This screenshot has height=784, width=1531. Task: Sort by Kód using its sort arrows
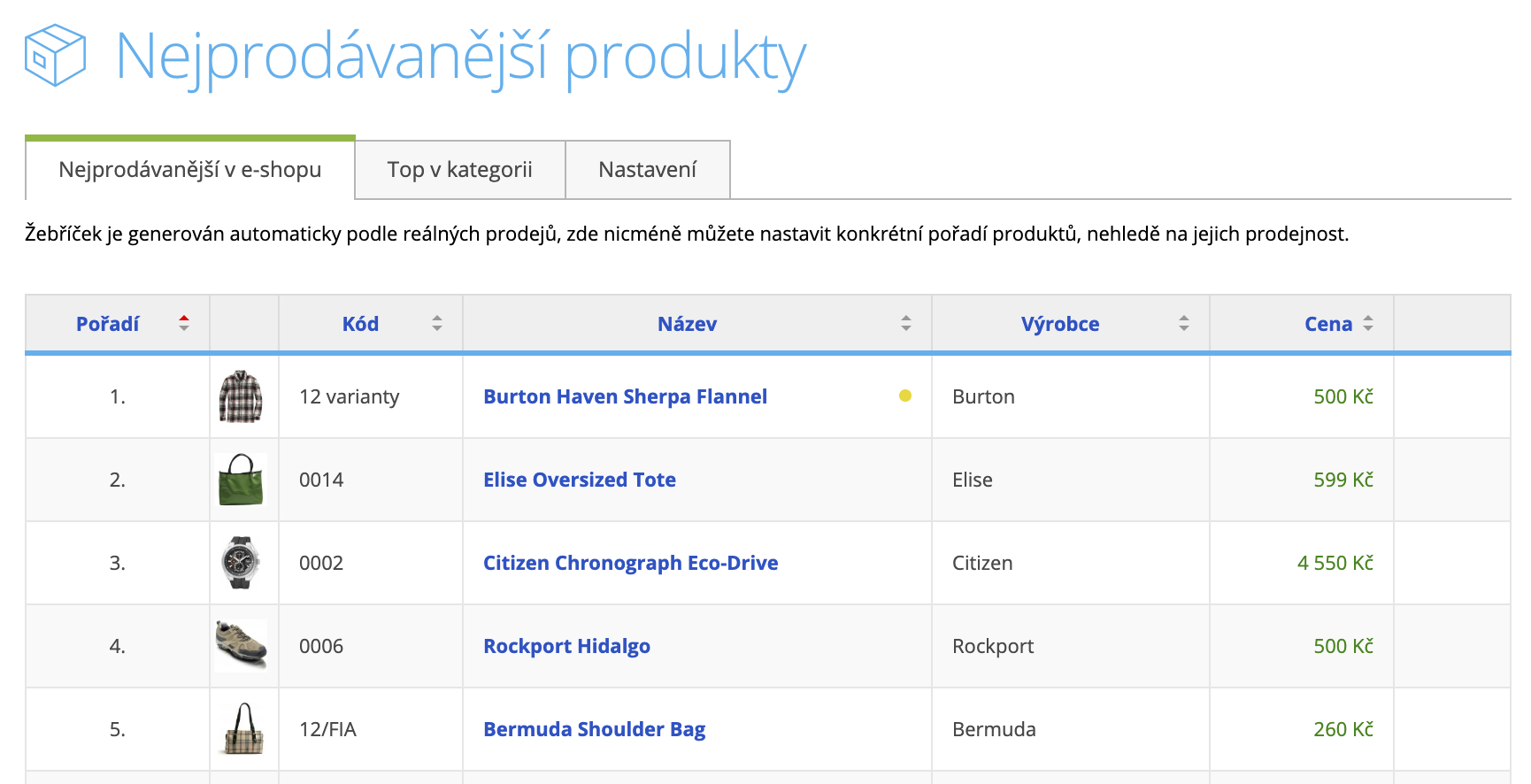437,323
